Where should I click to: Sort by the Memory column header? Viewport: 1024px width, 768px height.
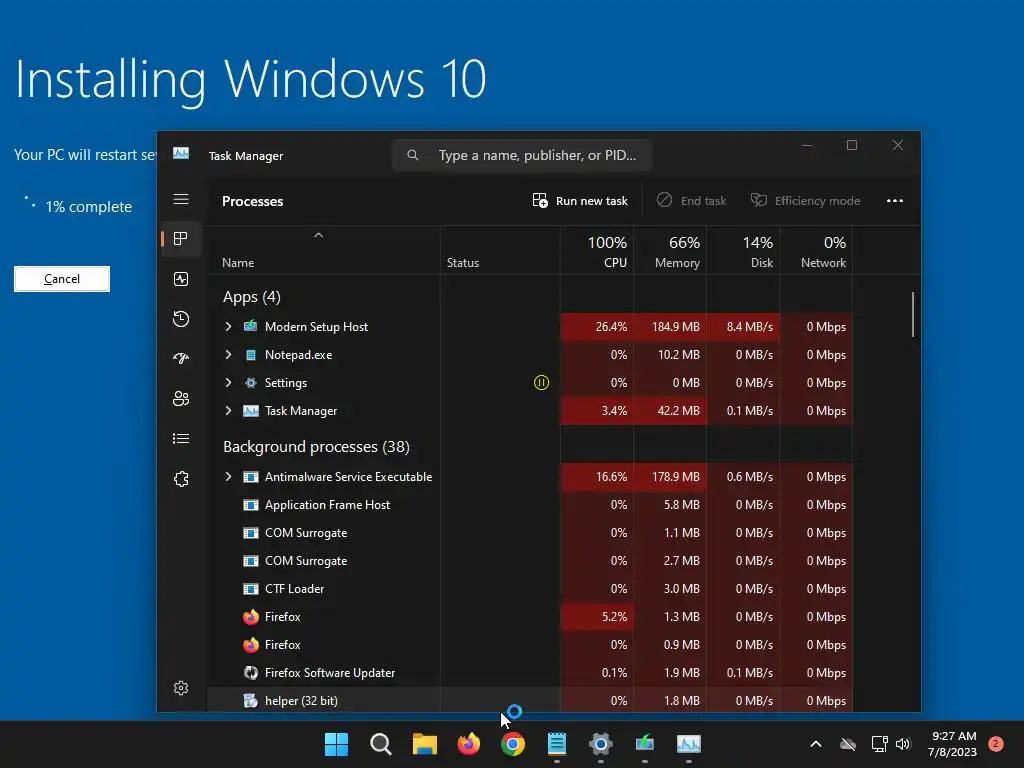[x=670, y=251]
